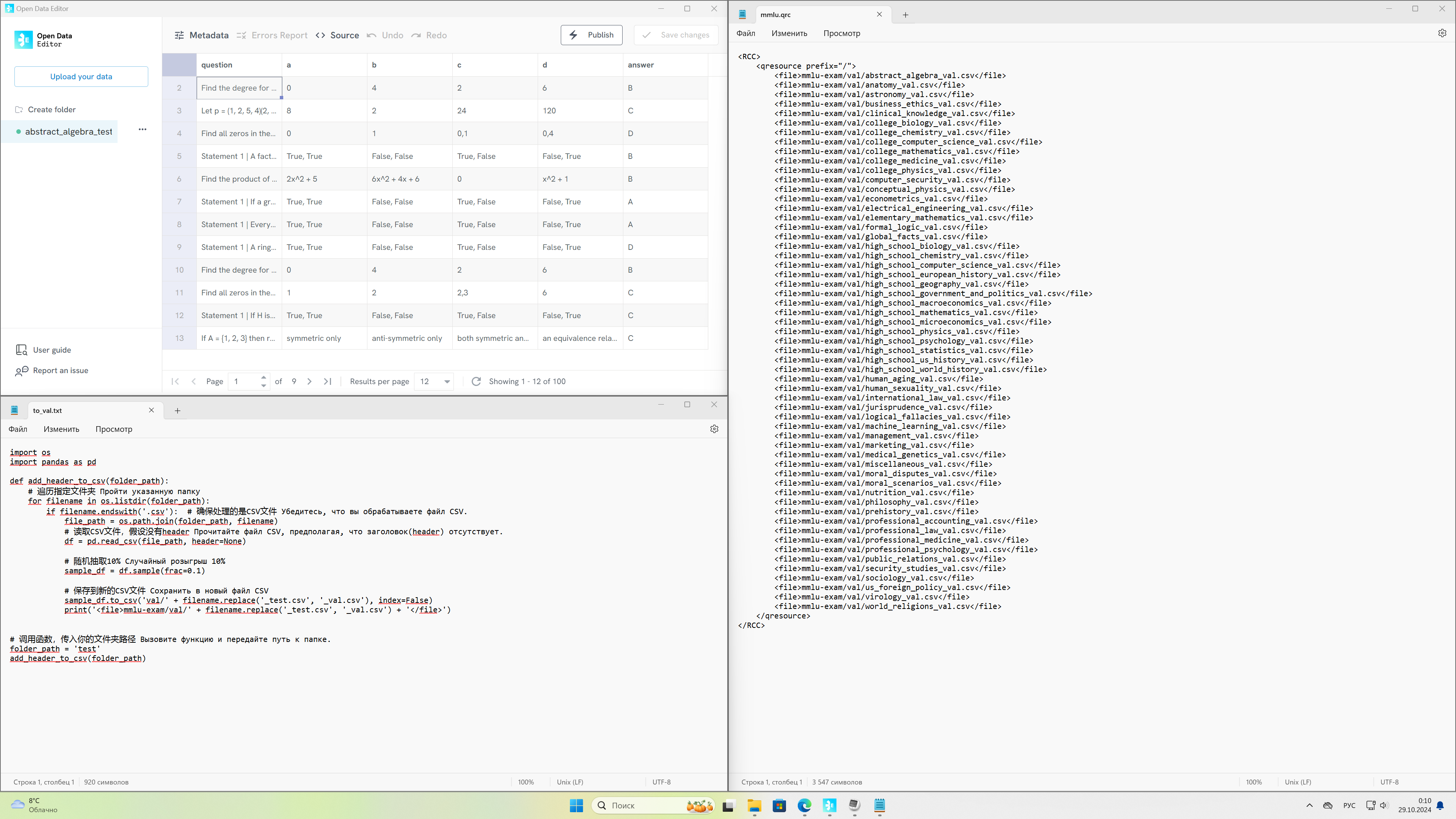Open Просмотр menu in mmlu.qrc Notepad
Viewport: 1456px width, 819px height.
pyautogui.click(x=842, y=33)
